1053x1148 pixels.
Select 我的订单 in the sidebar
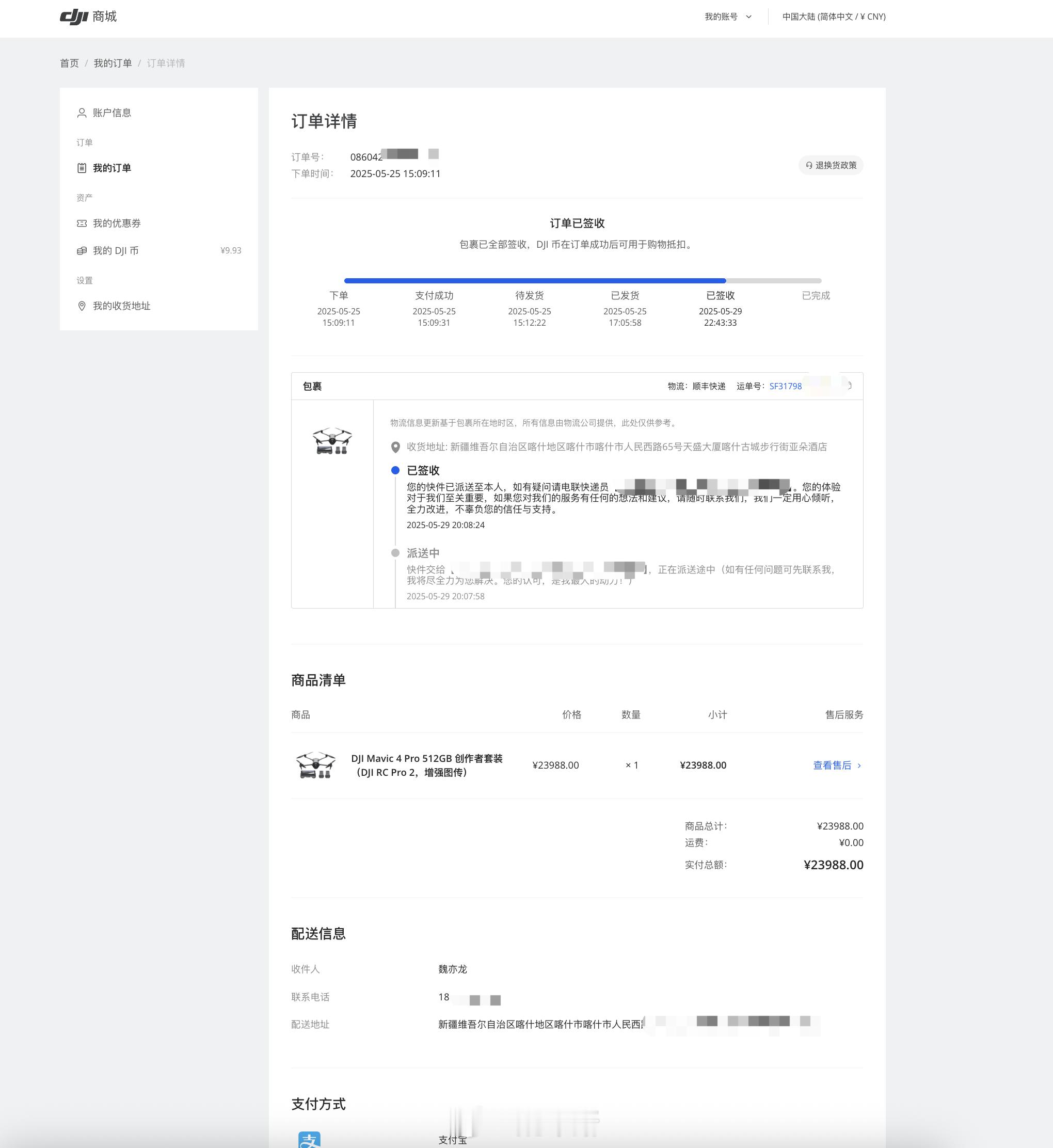[112, 168]
